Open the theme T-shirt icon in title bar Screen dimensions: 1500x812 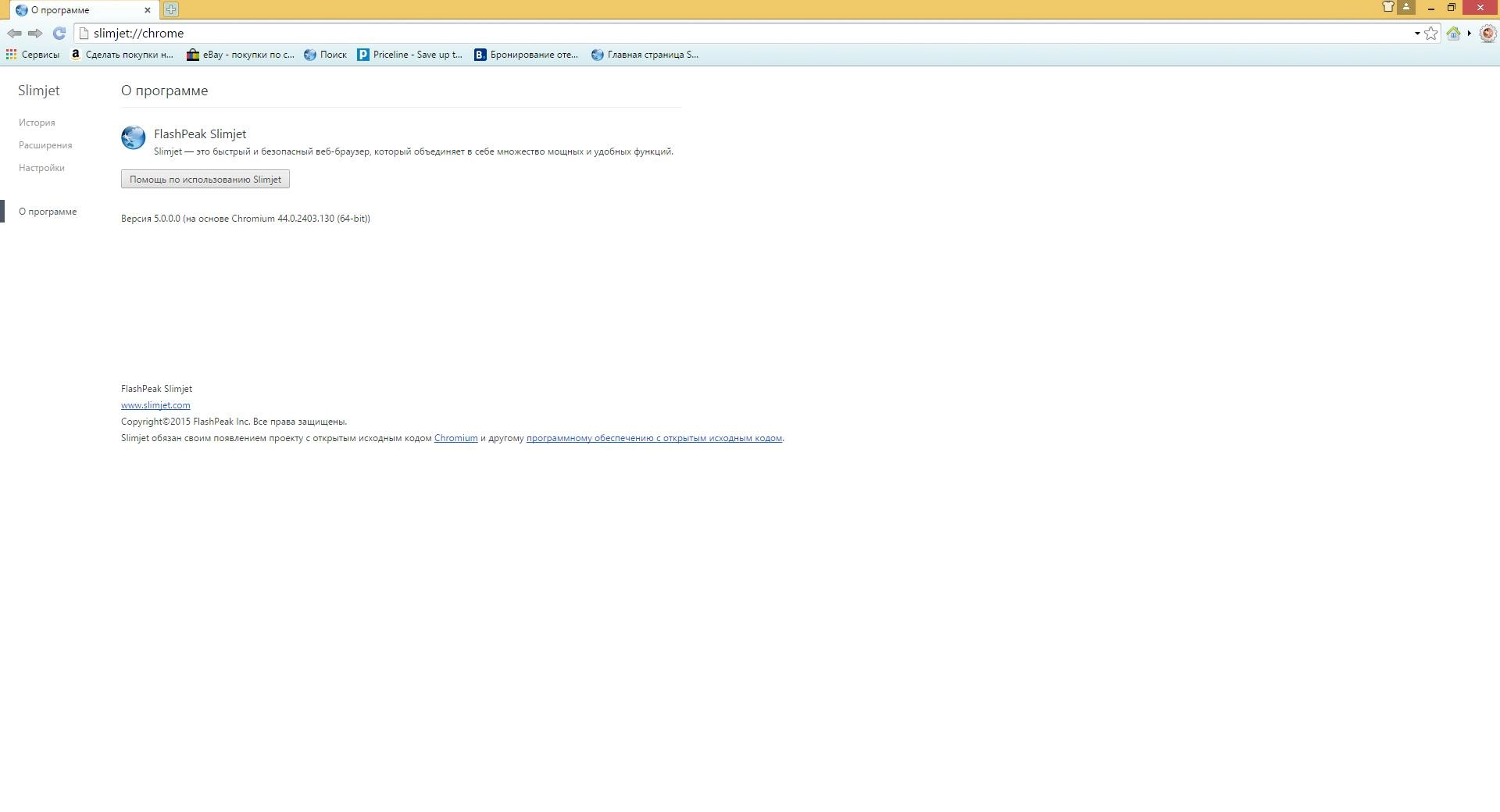tap(1388, 7)
